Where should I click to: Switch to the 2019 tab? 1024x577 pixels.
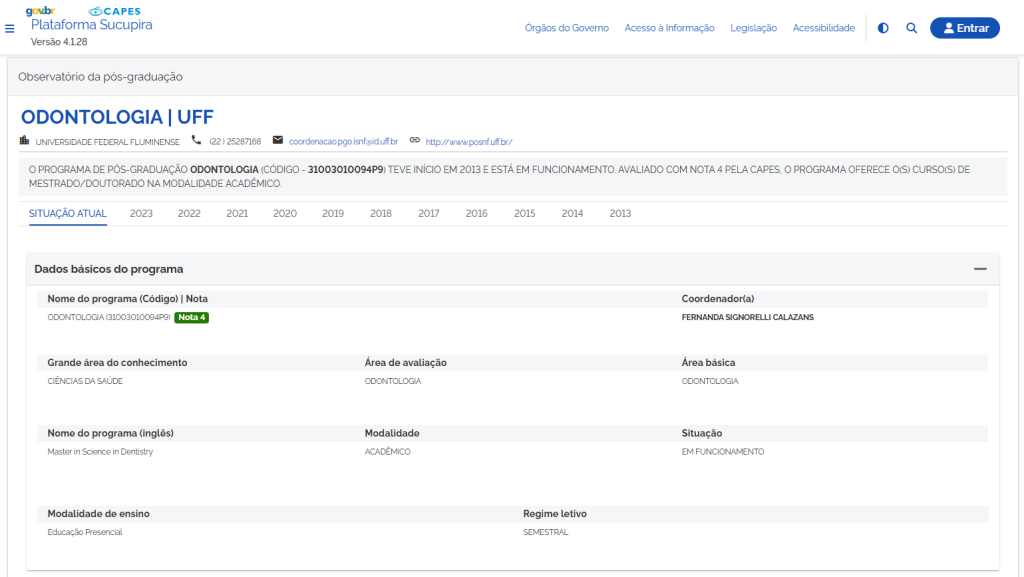pos(333,213)
